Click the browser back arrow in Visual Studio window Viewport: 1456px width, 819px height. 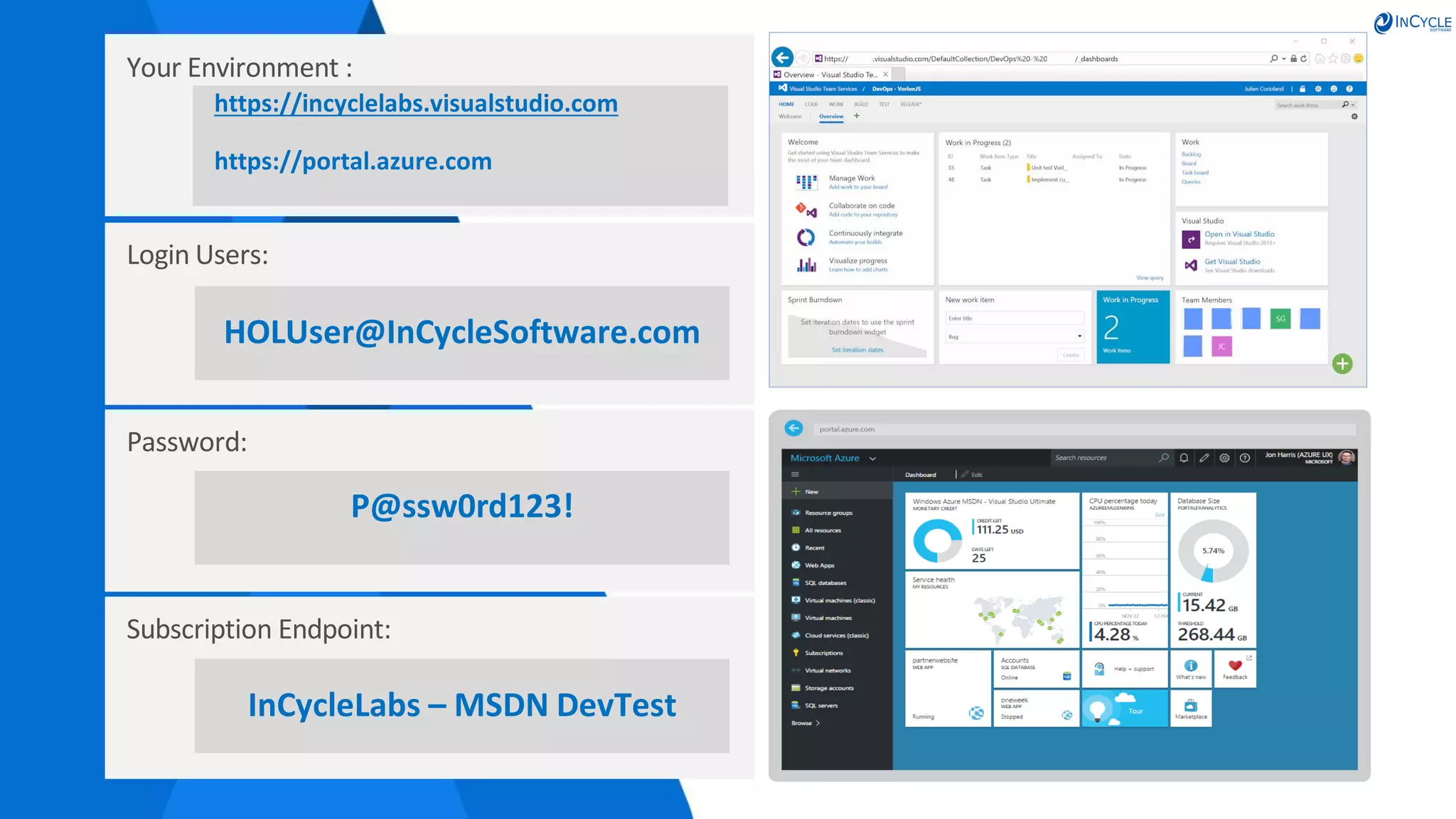pyautogui.click(x=783, y=58)
